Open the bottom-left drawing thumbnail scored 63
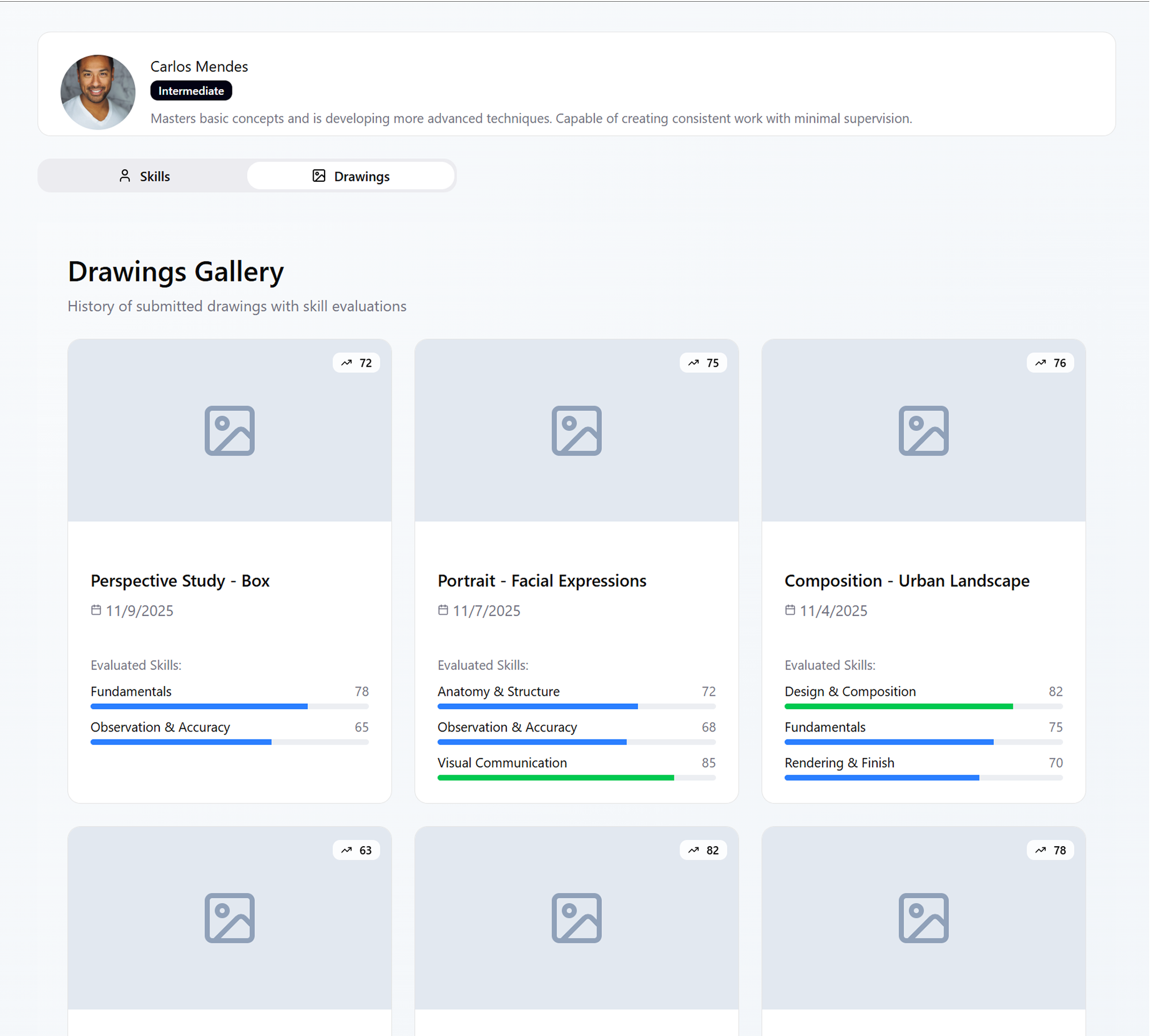The height and width of the screenshot is (1036, 1151). click(230, 919)
